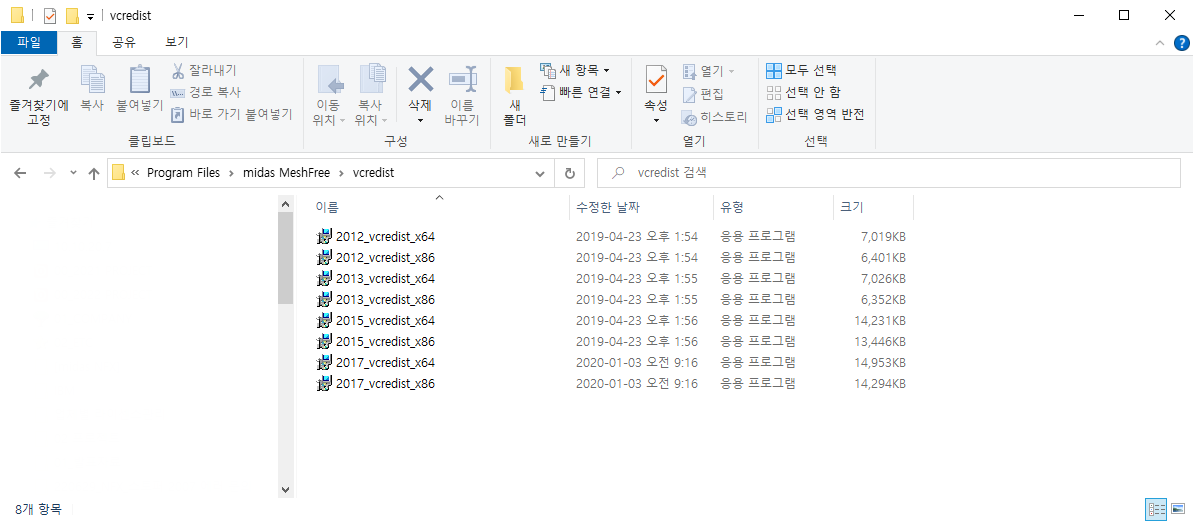This screenshot has height=522, width=1194.
Task: Select the 2012_vcredist_x86 file icon
Action: [x=325, y=257]
